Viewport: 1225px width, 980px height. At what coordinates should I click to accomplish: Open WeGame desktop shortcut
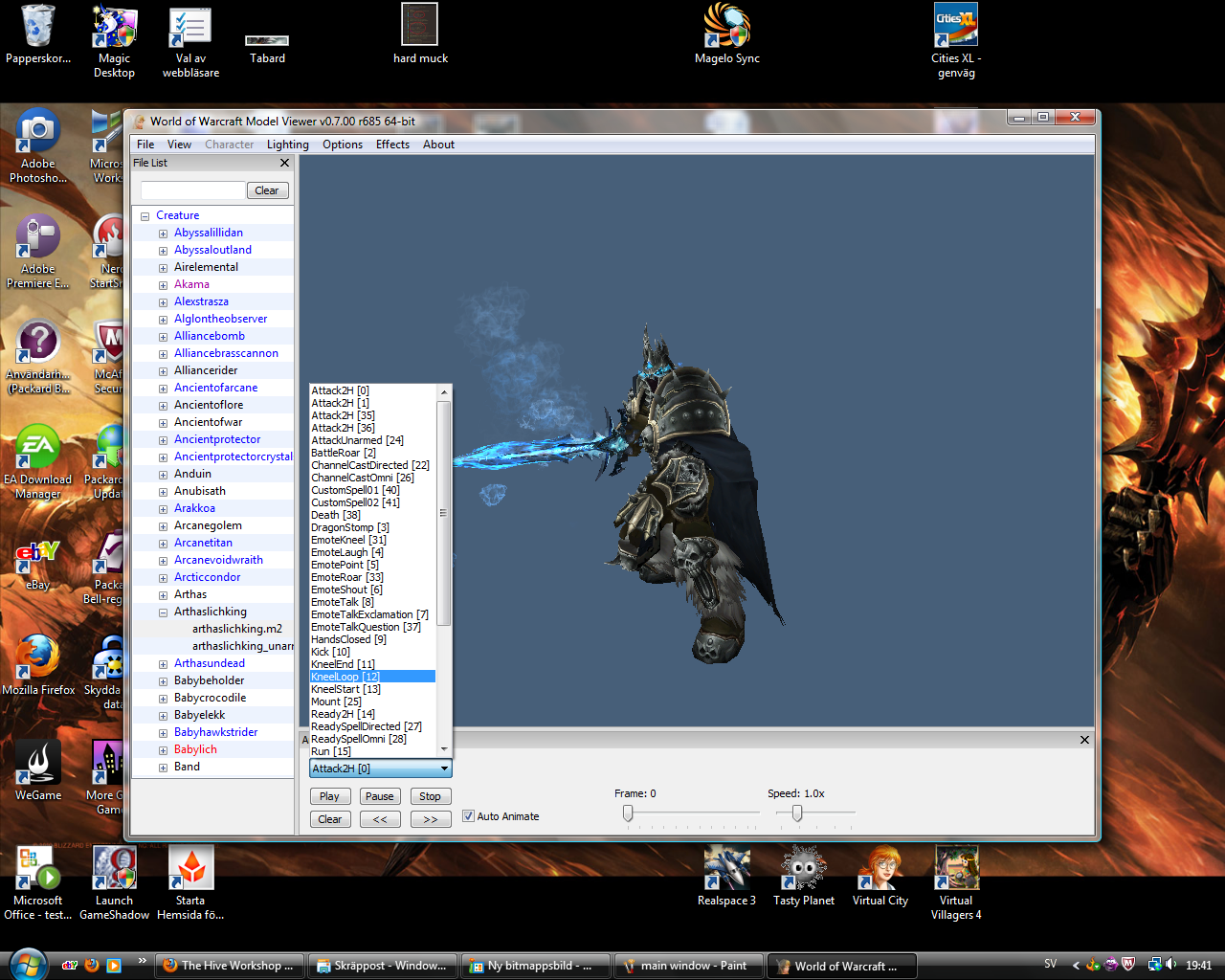click(x=38, y=769)
